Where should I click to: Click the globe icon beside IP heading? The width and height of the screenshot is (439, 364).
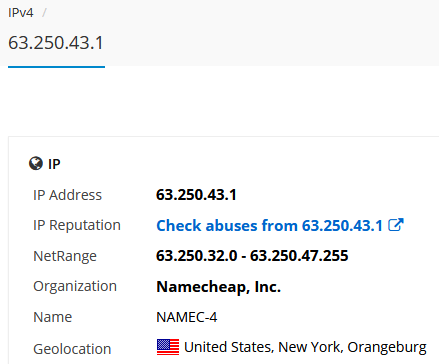[x=36, y=164]
